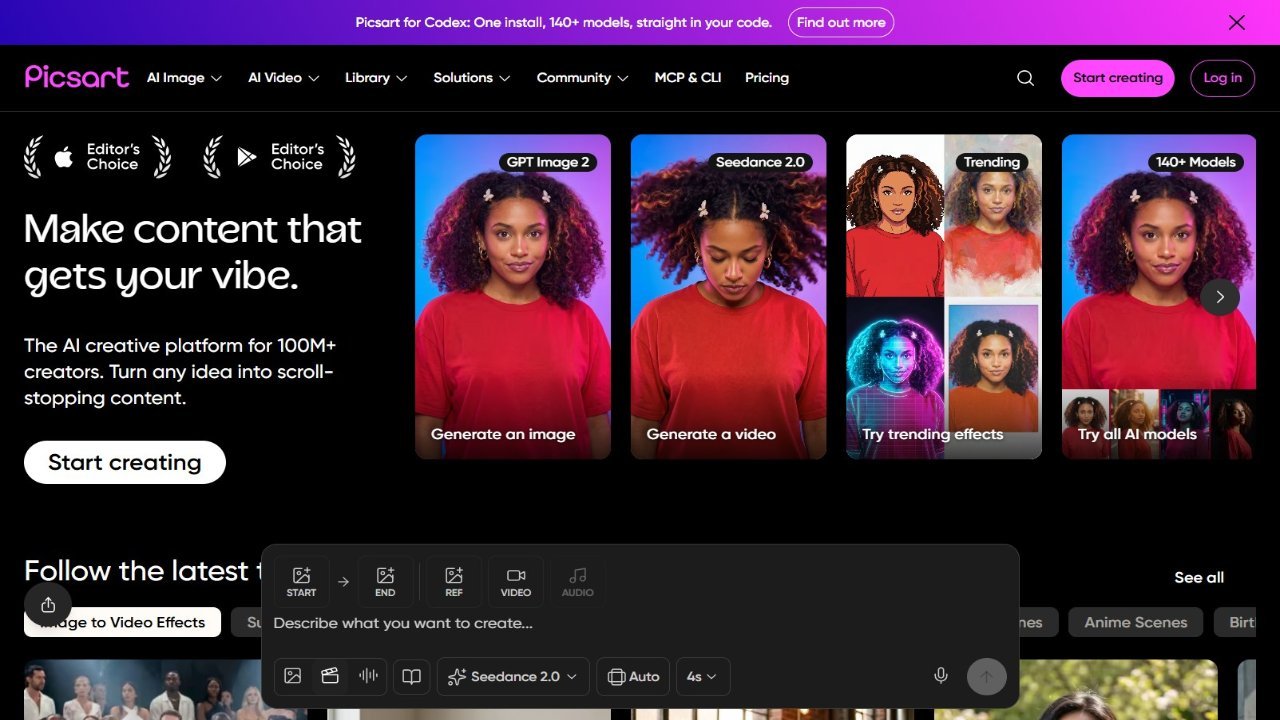Viewport: 1280px width, 720px height.
Task: Activate microphone voice input
Action: 941,676
